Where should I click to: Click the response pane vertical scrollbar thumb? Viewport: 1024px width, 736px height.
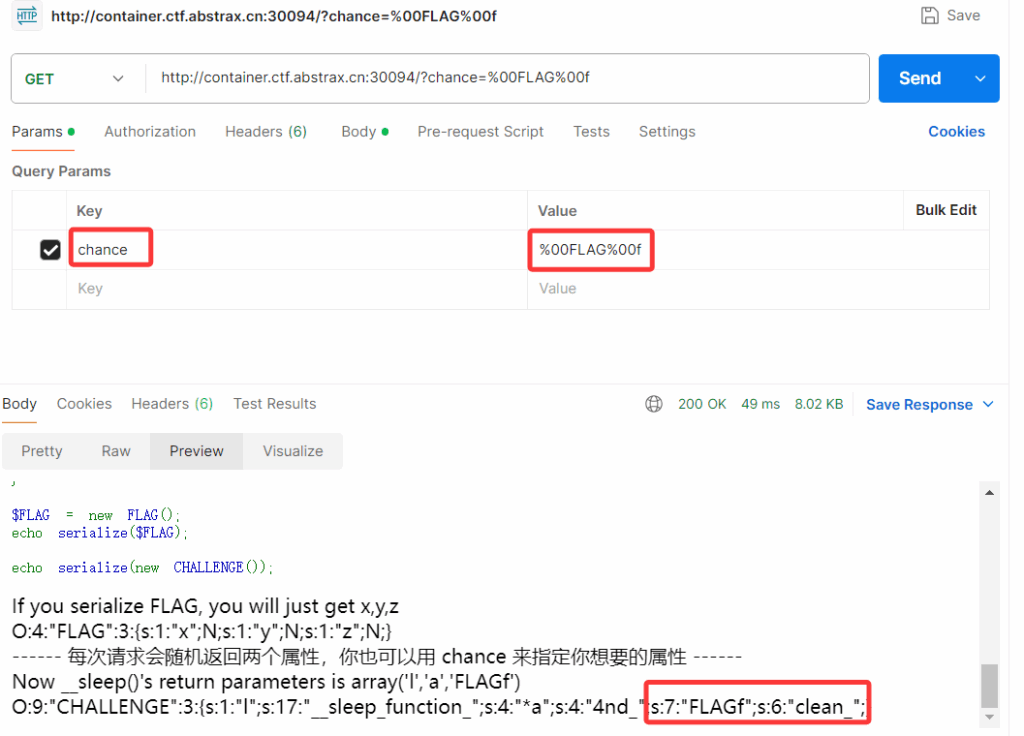click(x=990, y=686)
